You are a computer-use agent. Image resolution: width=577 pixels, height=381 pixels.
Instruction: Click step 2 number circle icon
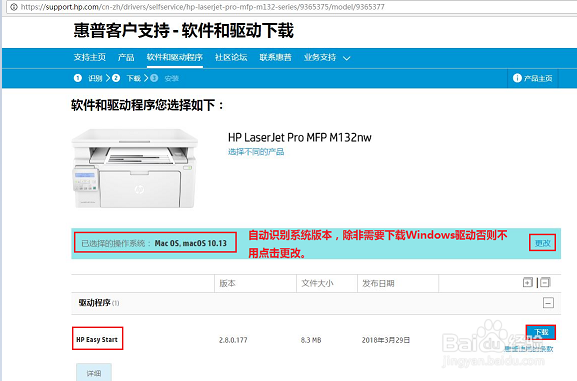[116, 78]
